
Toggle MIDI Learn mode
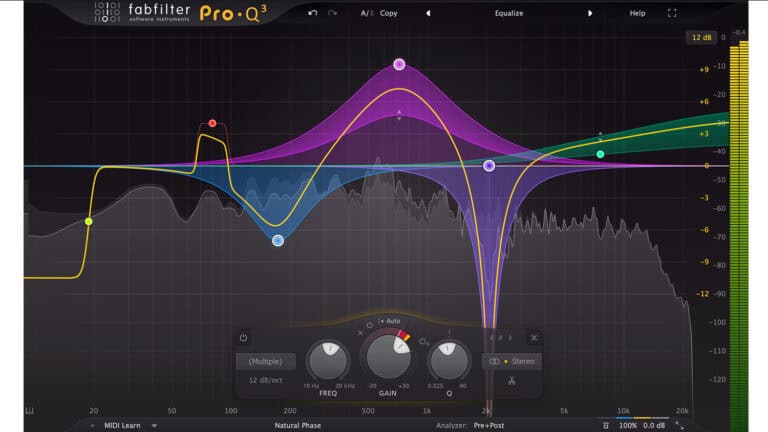tap(122, 426)
